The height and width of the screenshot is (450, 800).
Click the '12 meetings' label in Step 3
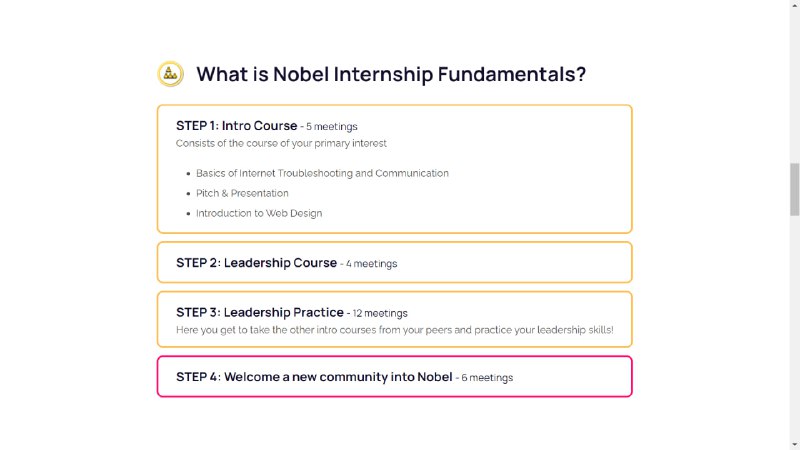[x=380, y=313]
